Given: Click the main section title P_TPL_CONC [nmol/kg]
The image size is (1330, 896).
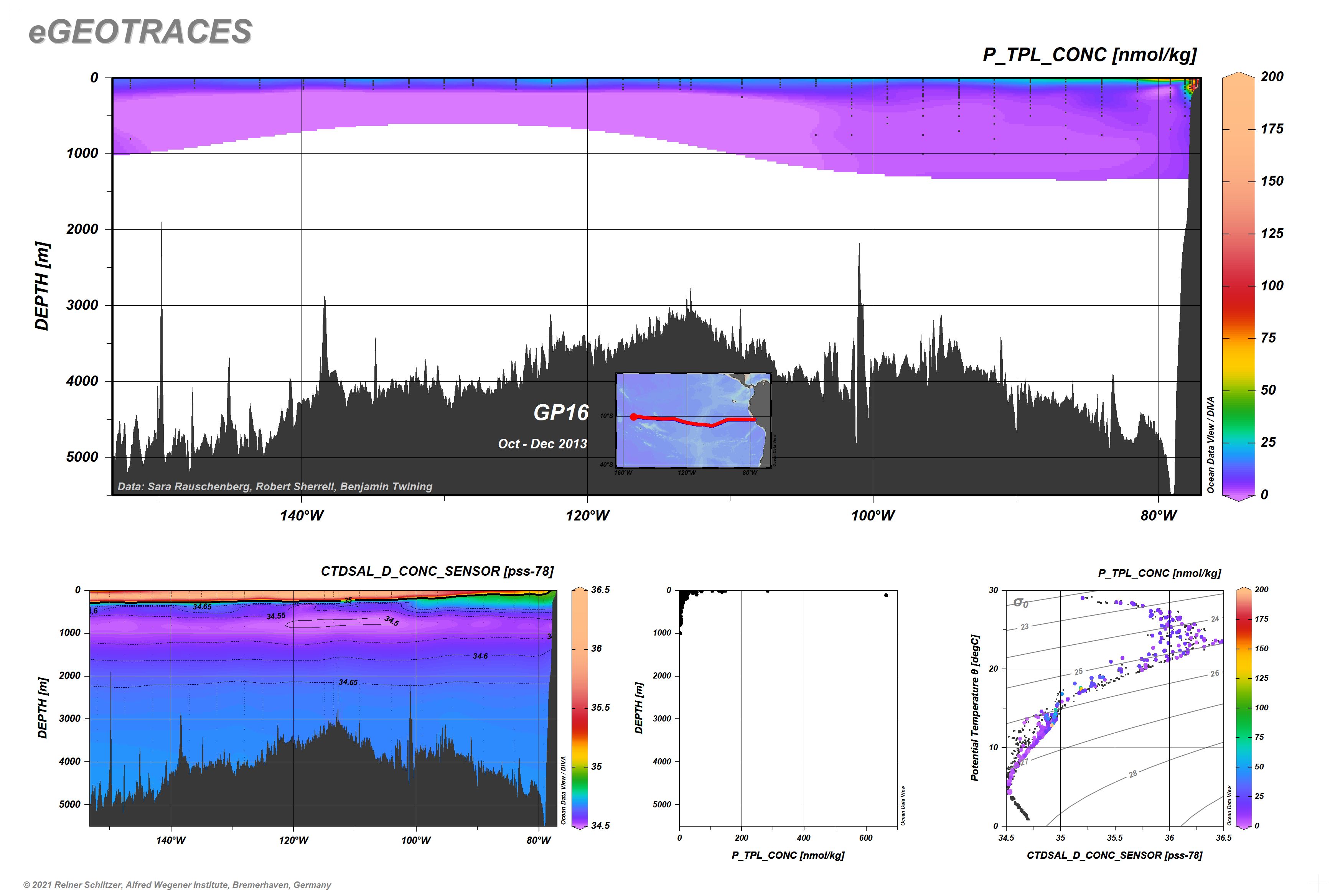Looking at the screenshot, I should (x=1089, y=55).
